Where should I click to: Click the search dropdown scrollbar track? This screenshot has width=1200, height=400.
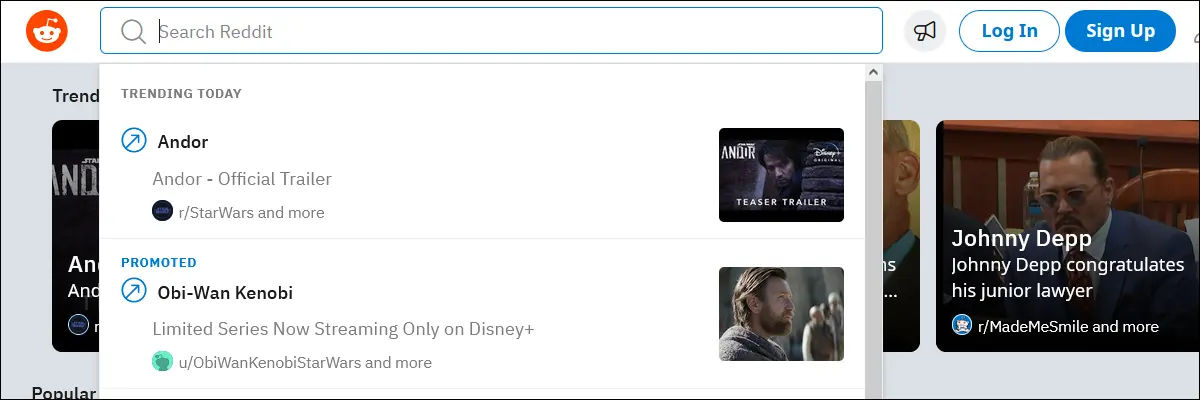coord(872,240)
